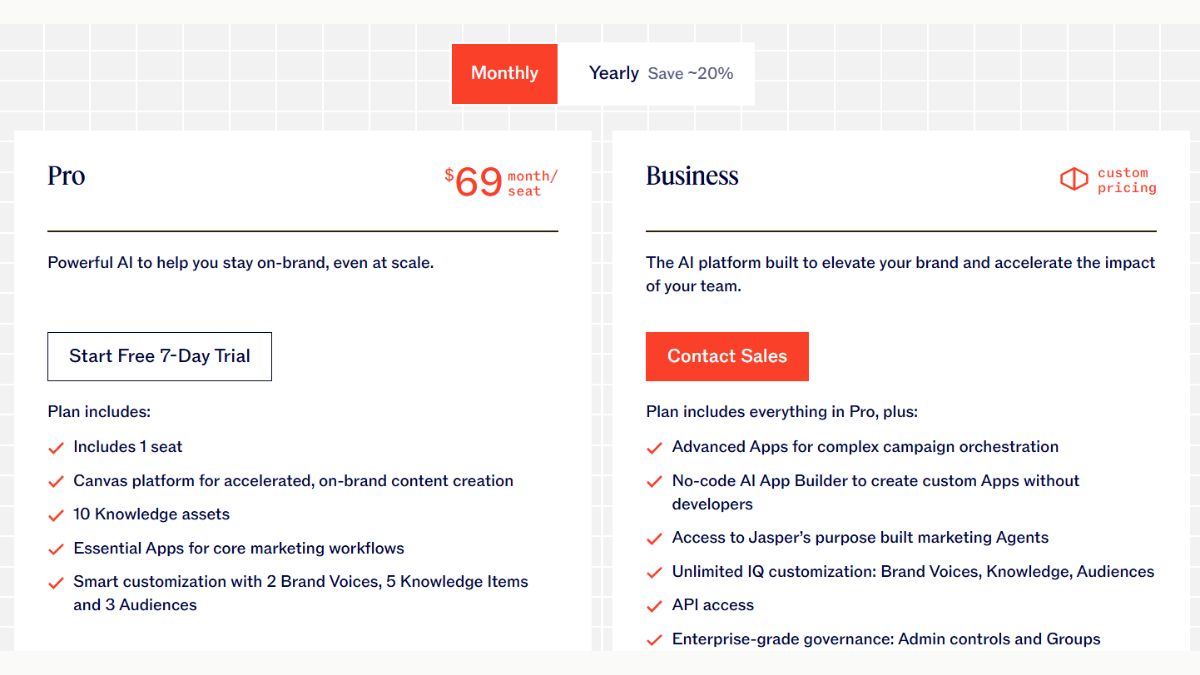1200x675 pixels.
Task: Click the Business plan heading
Action: [x=692, y=176]
